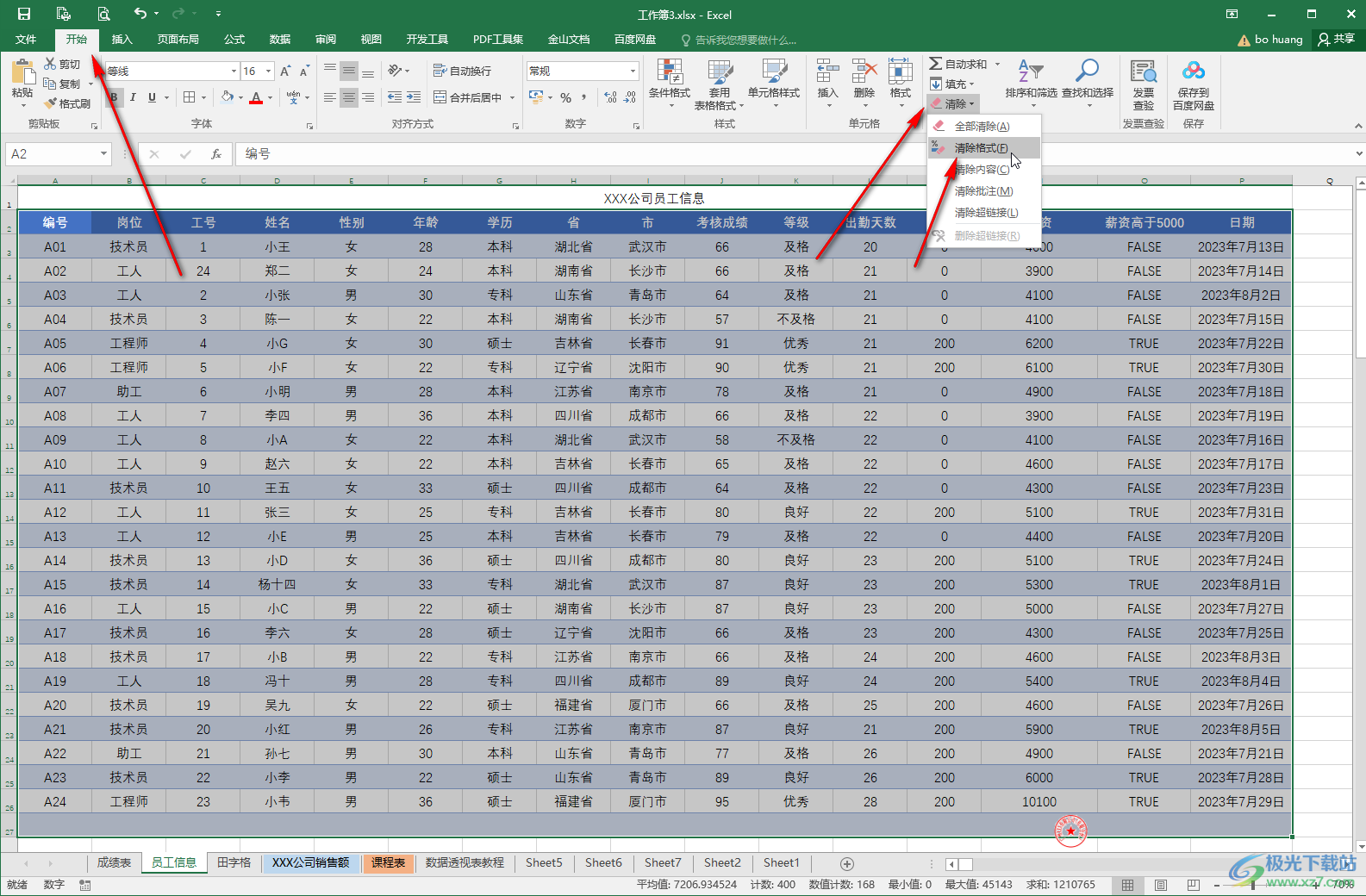
Task: Apply percent style with the % icon
Action: coord(565,97)
